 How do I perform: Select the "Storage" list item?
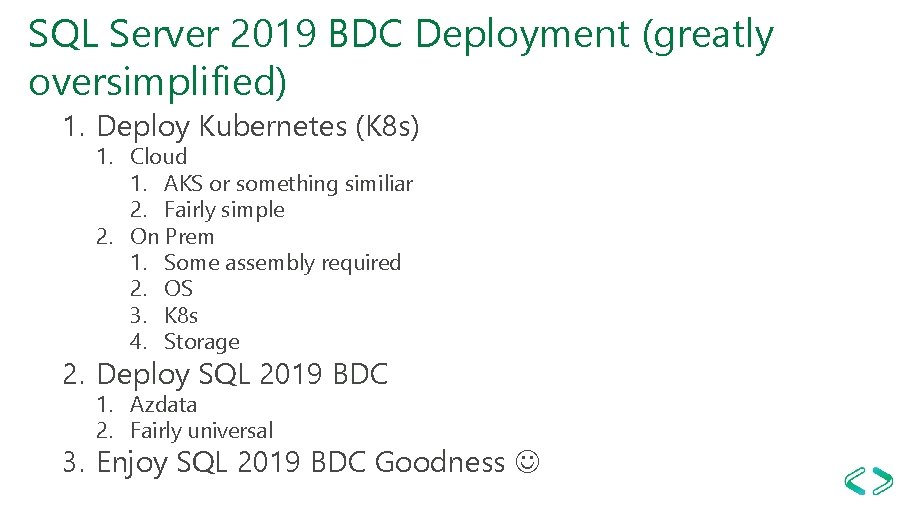tap(201, 342)
